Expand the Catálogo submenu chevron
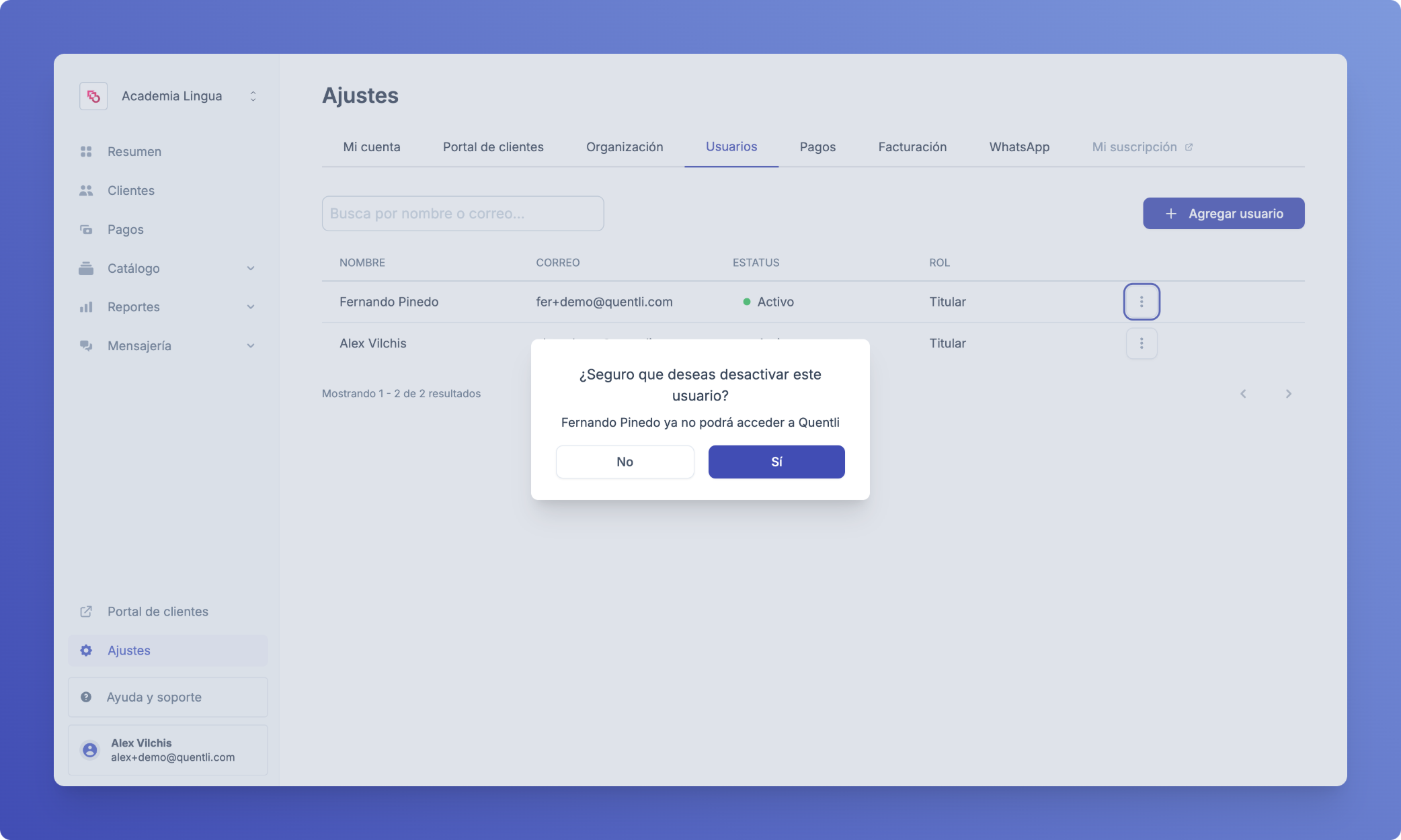The height and width of the screenshot is (840, 1401). pyautogui.click(x=251, y=269)
